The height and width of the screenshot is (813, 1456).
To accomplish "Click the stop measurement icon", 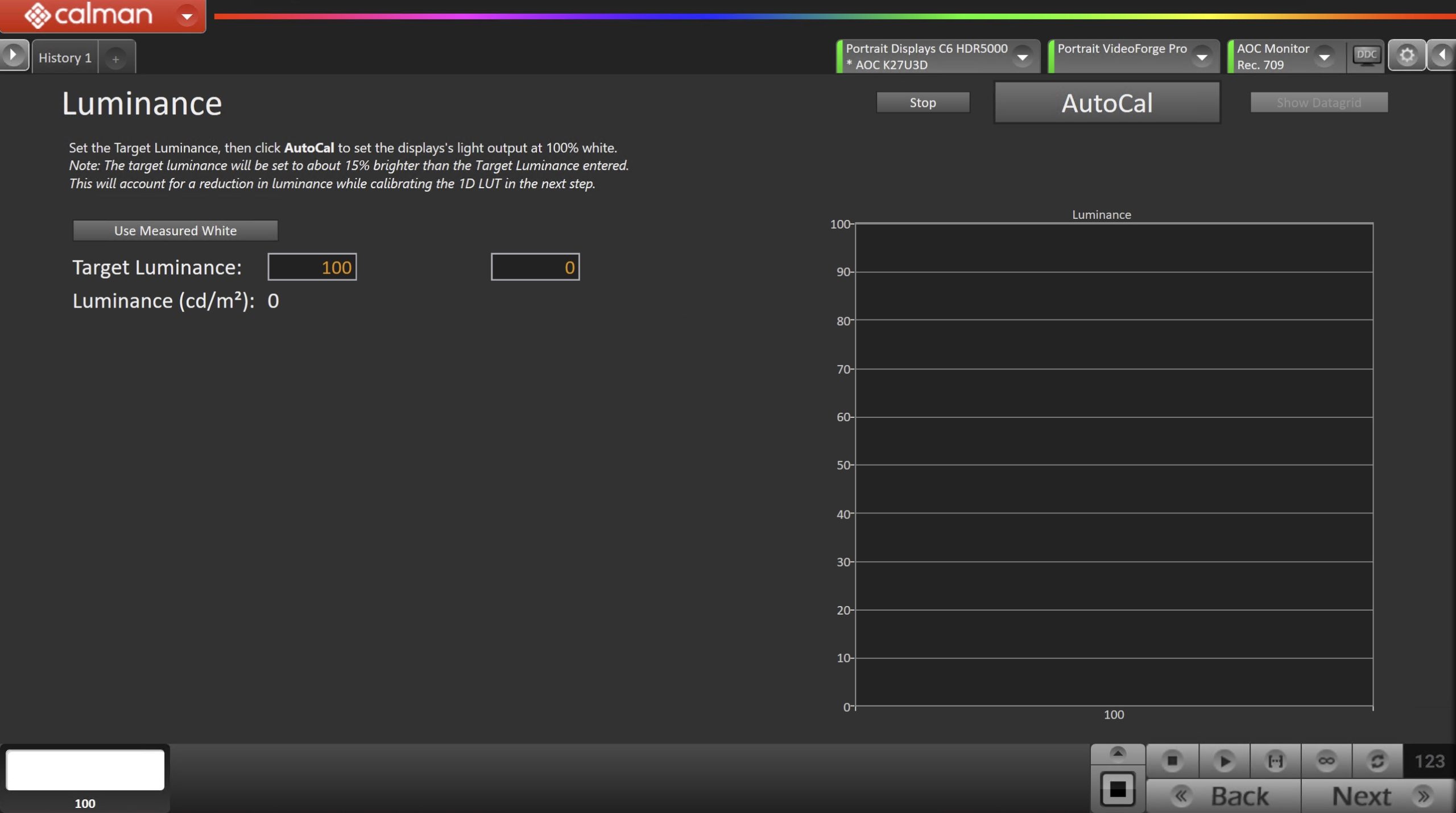I will coord(1172,761).
